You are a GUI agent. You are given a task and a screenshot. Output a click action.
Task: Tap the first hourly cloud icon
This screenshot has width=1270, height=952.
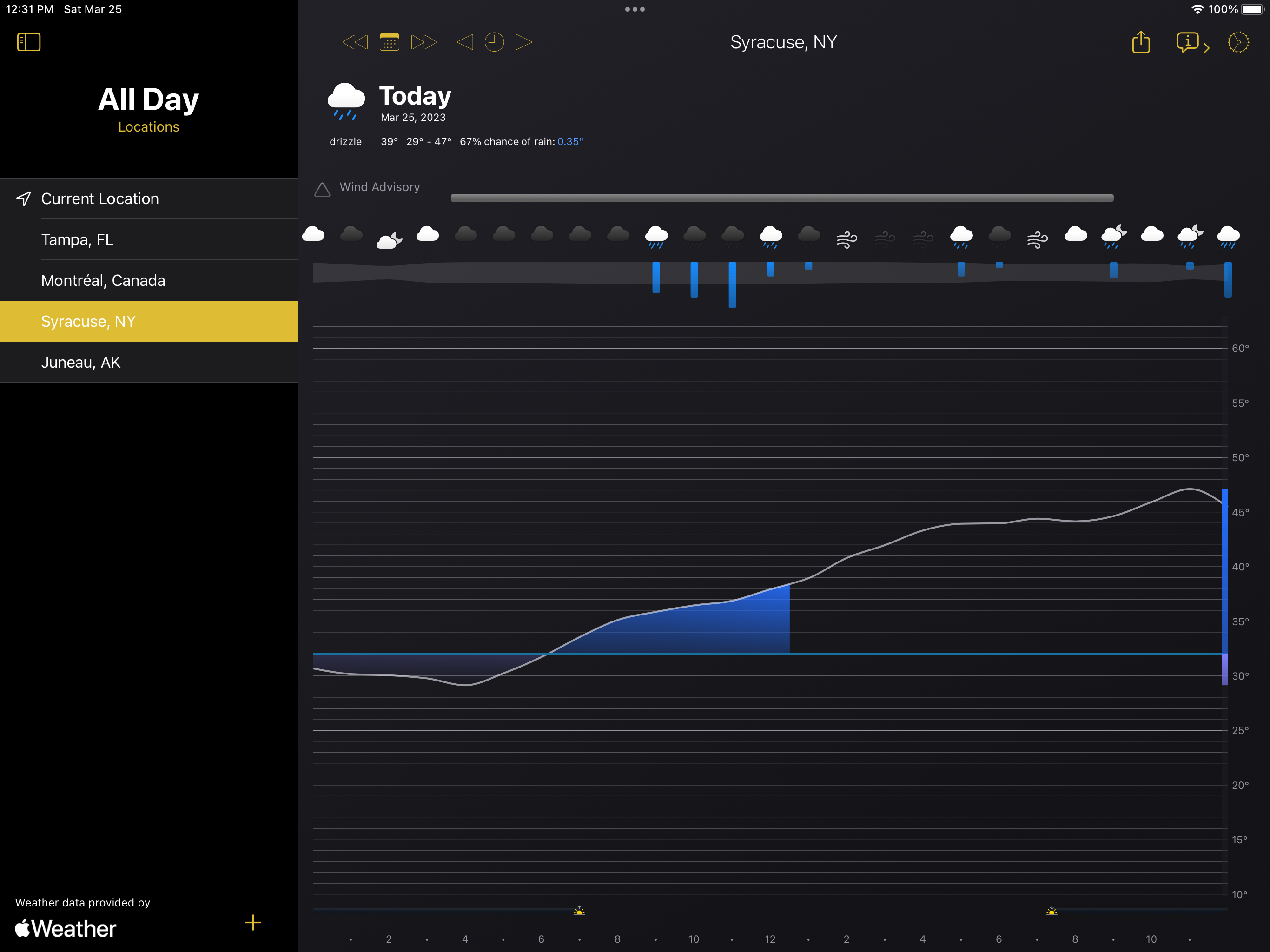[313, 234]
